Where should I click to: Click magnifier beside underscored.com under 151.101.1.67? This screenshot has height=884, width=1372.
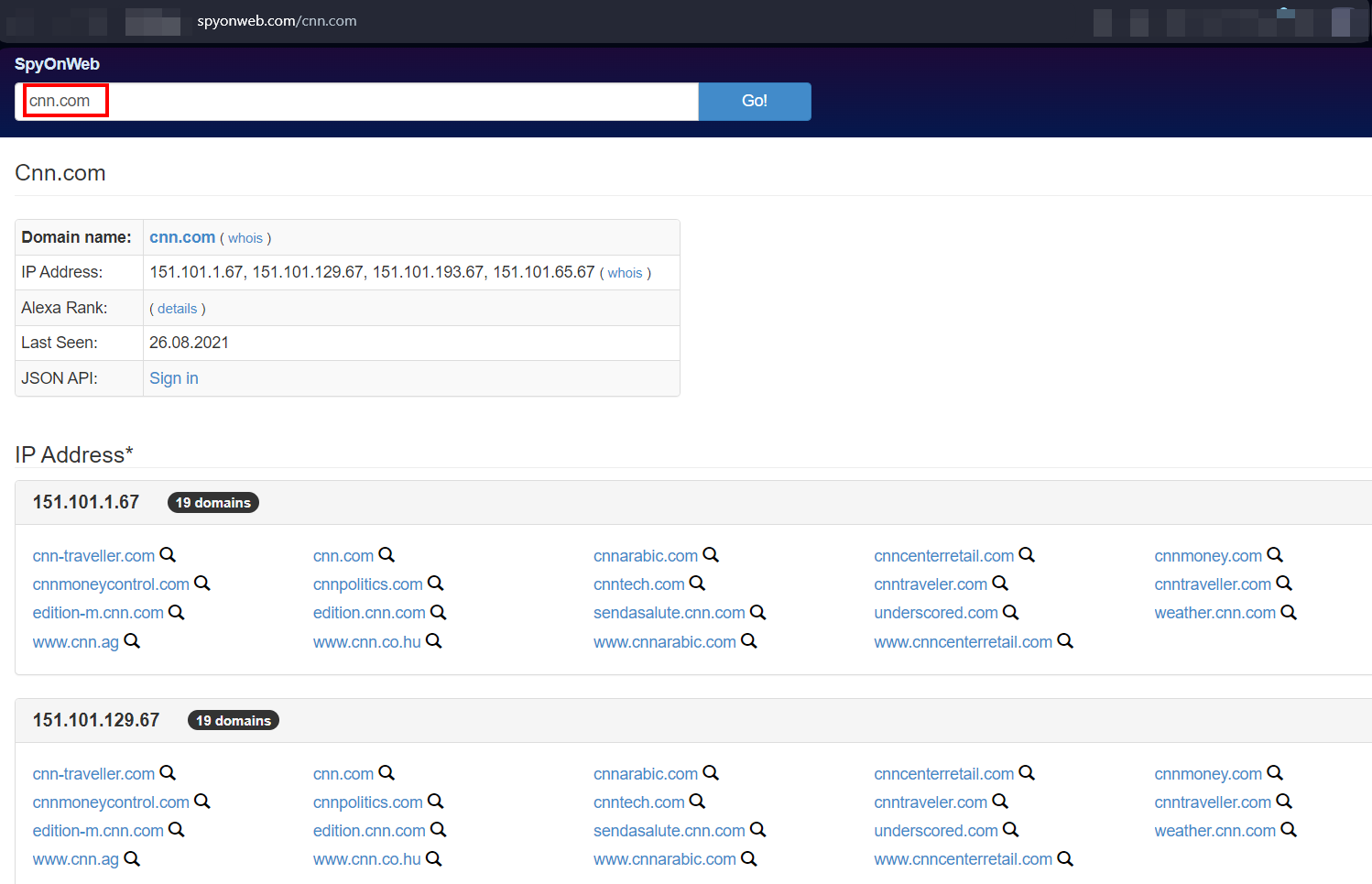click(1010, 612)
